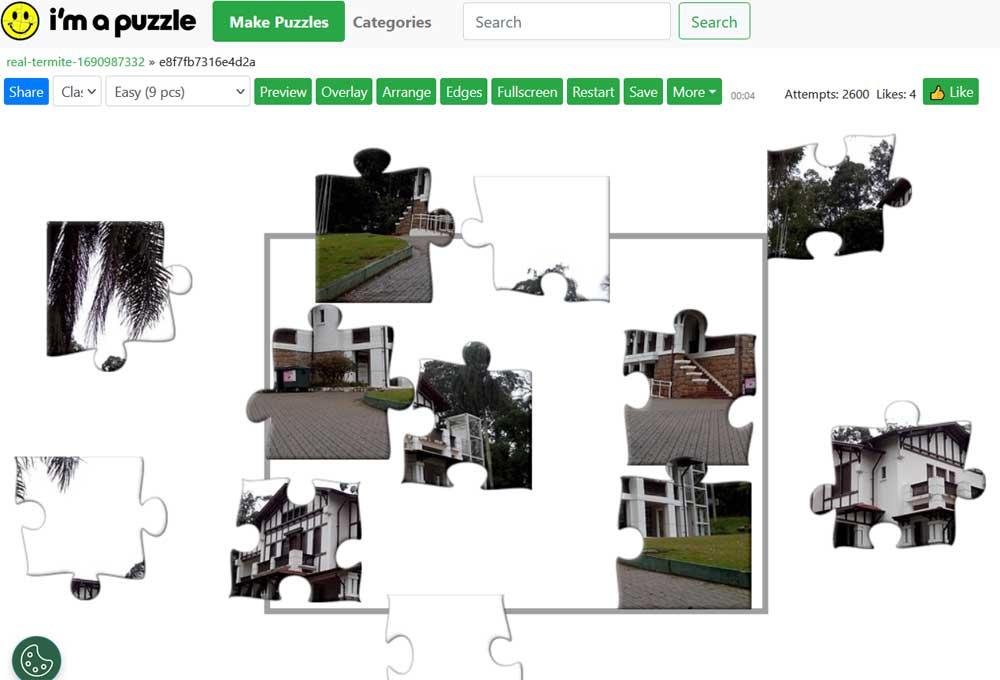Expand the More dropdown menu
Image resolution: width=1000 pixels, height=680 pixels.
694,92
